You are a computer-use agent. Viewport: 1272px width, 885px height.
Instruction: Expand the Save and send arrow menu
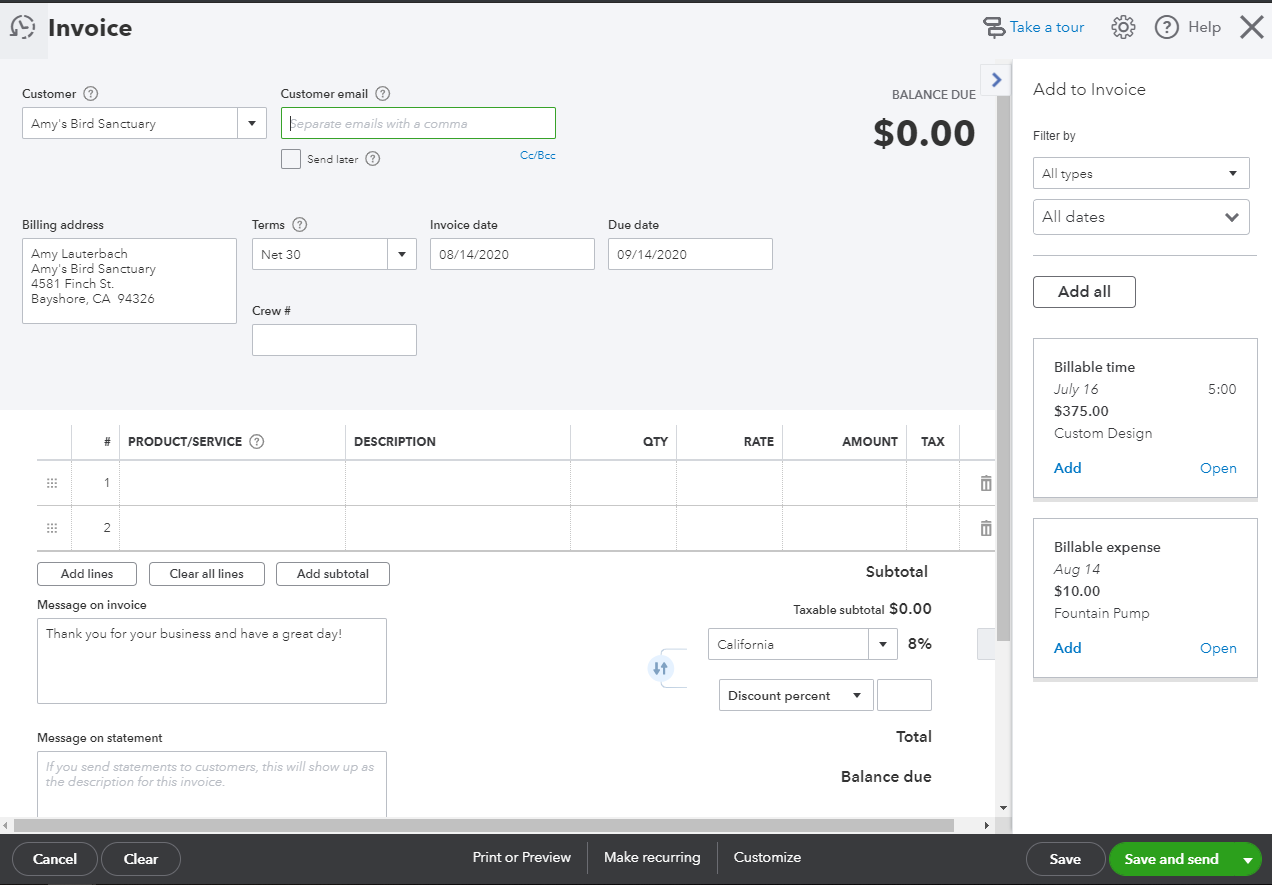[x=1247, y=859]
